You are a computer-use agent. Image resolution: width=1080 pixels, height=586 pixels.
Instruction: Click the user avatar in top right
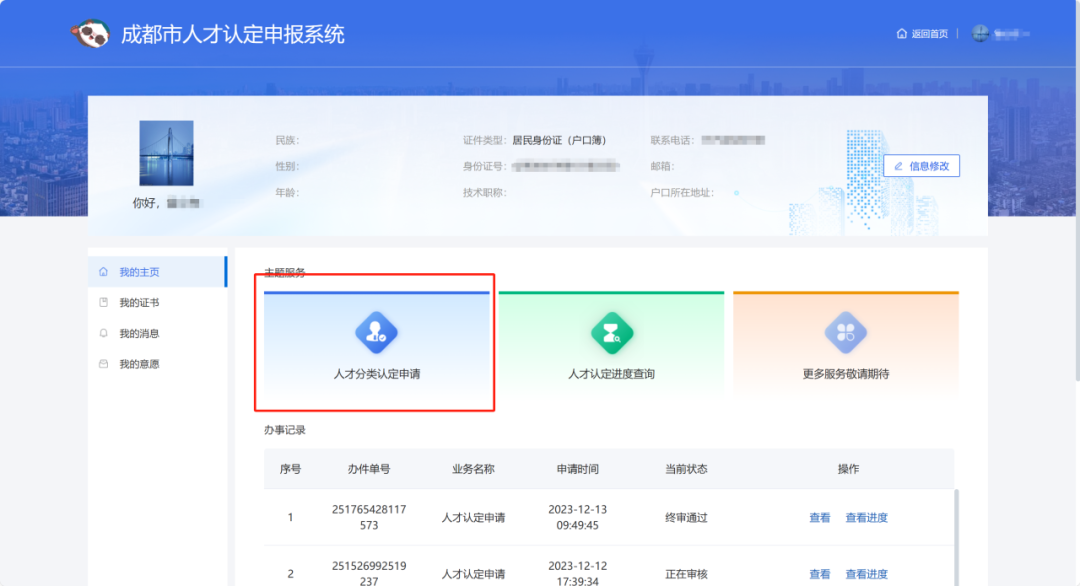tap(980, 34)
